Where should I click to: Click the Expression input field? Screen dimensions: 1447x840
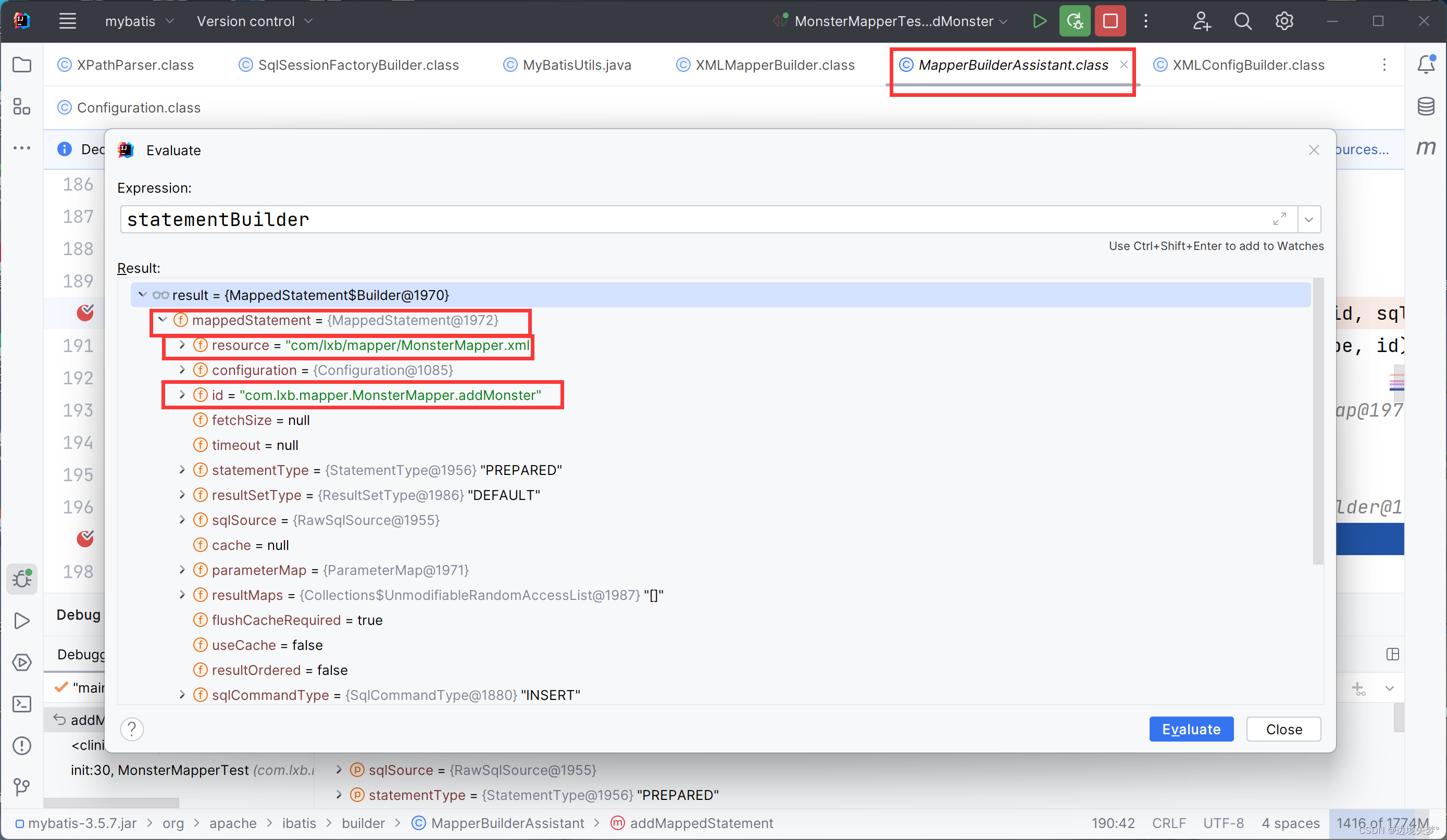(689, 219)
